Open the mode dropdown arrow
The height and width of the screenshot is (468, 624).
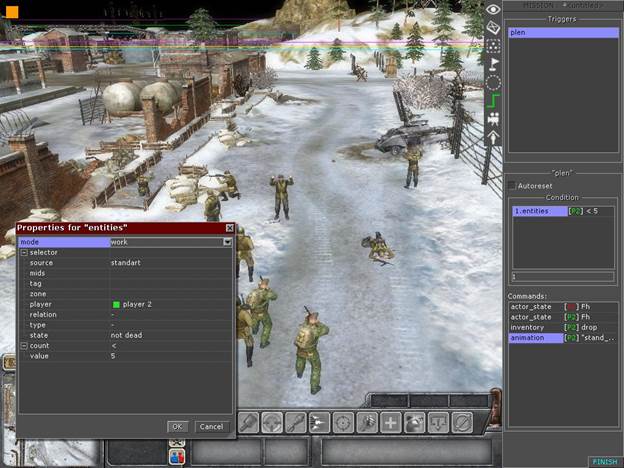[227, 242]
